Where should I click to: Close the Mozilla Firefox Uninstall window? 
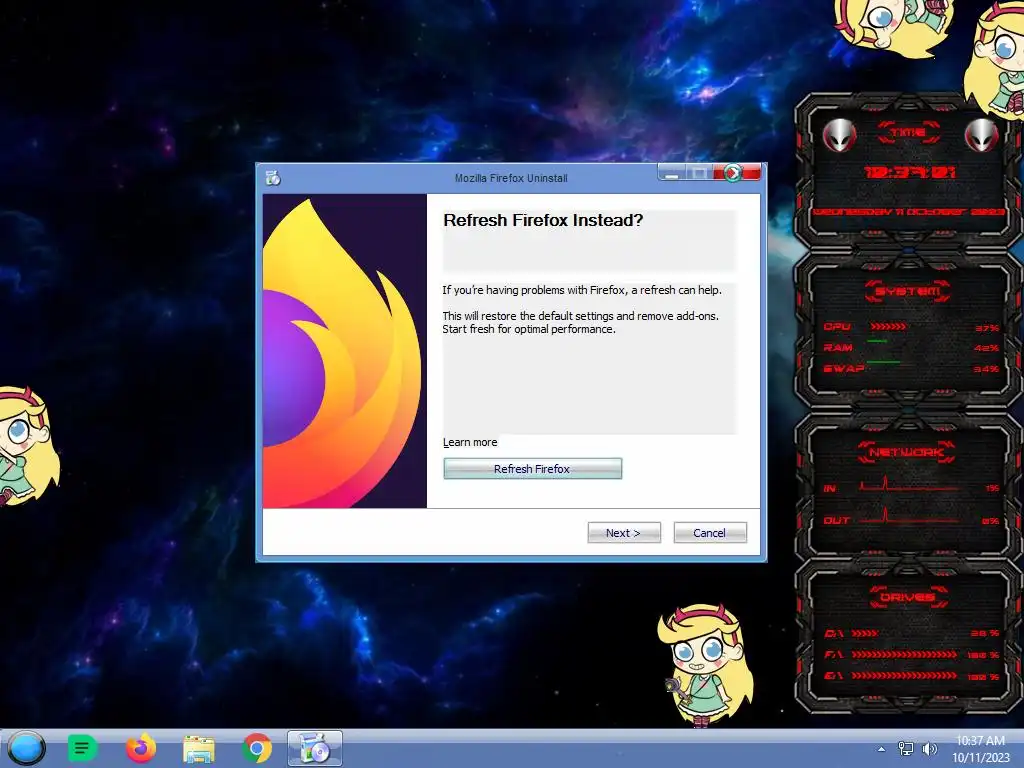[x=737, y=172]
